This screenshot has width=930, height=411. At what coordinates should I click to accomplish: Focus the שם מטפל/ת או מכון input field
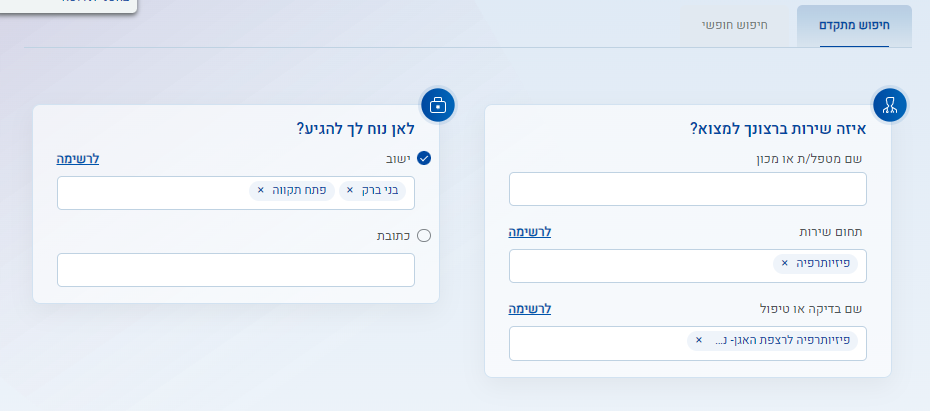coord(687,188)
